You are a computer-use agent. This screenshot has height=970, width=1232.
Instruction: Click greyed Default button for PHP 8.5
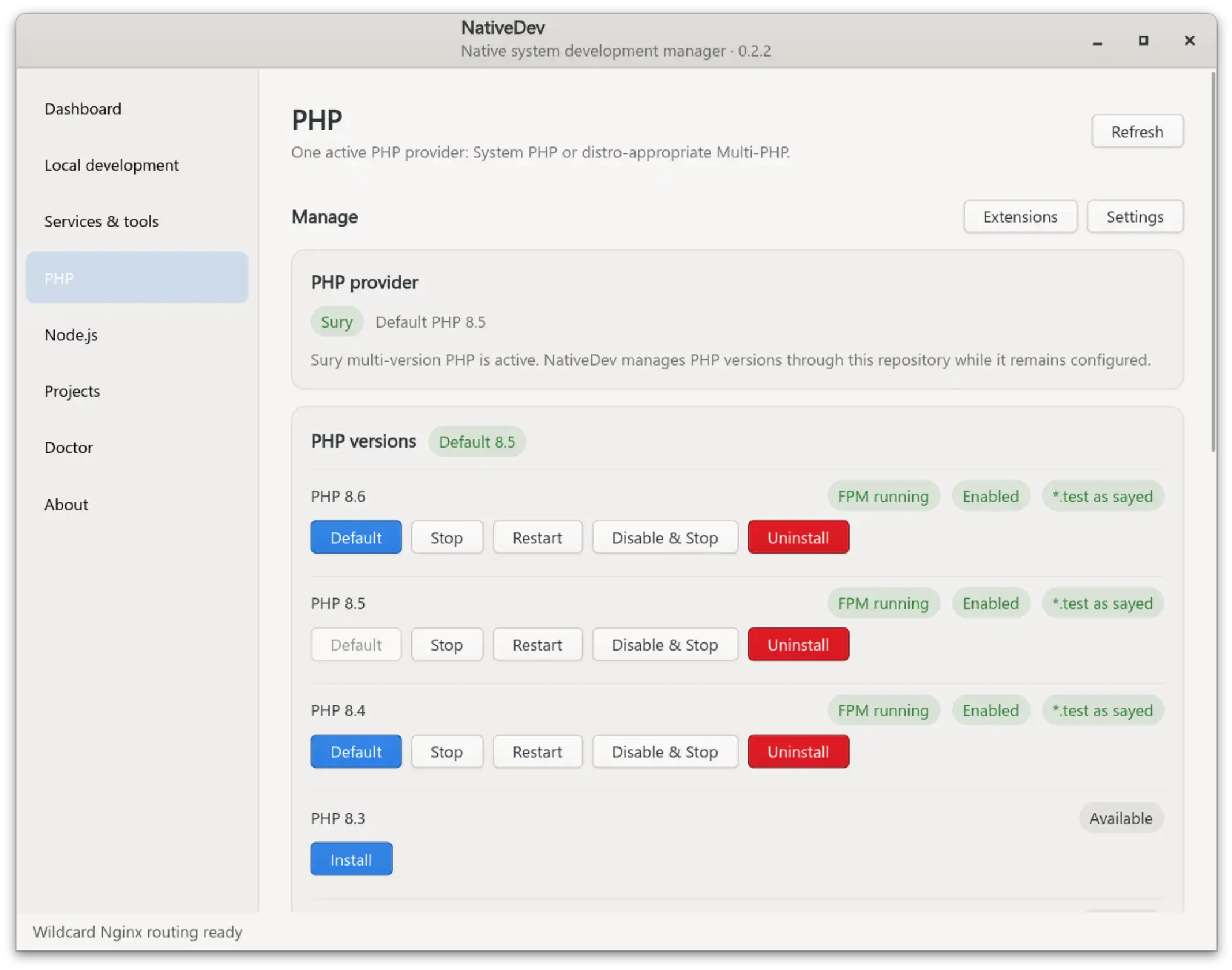(x=356, y=645)
